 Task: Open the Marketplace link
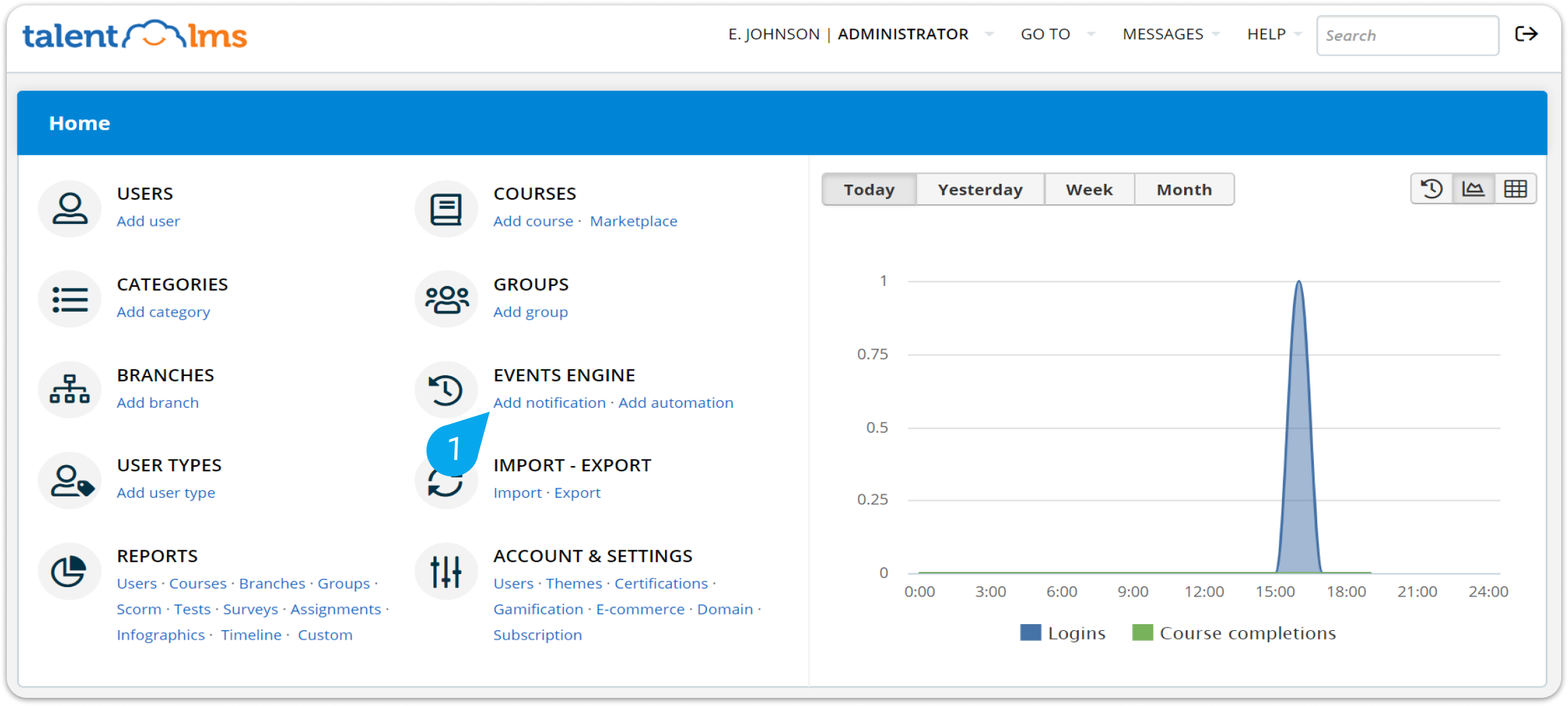pos(633,221)
